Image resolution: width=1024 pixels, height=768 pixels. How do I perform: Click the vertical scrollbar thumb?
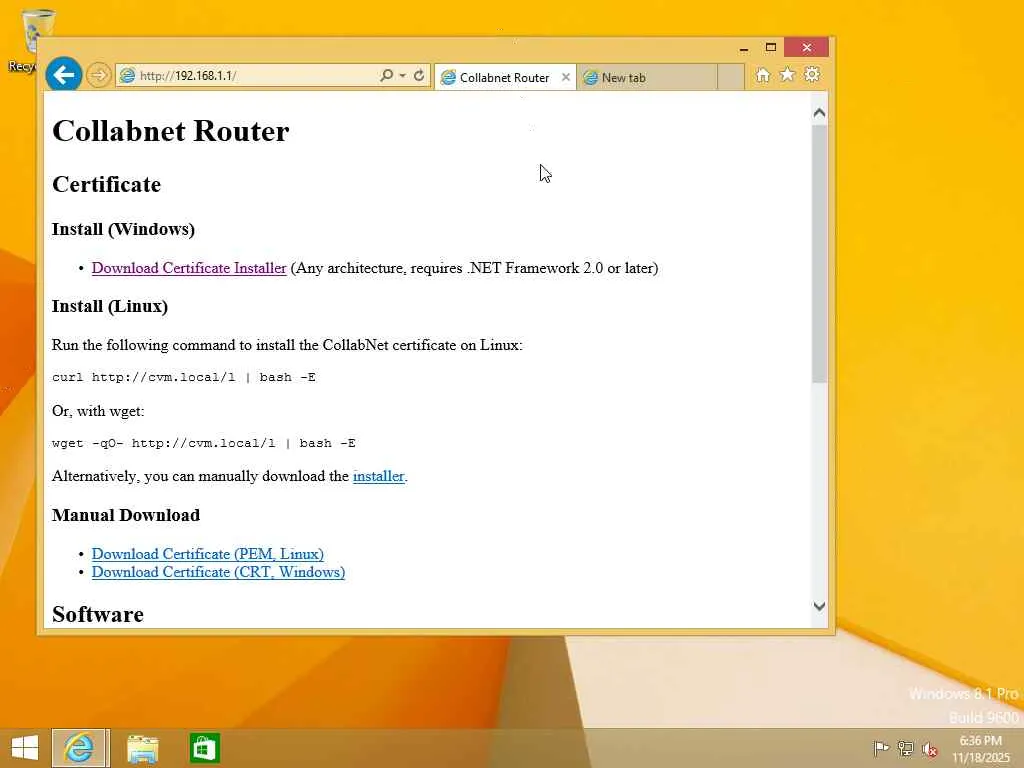pos(820,253)
